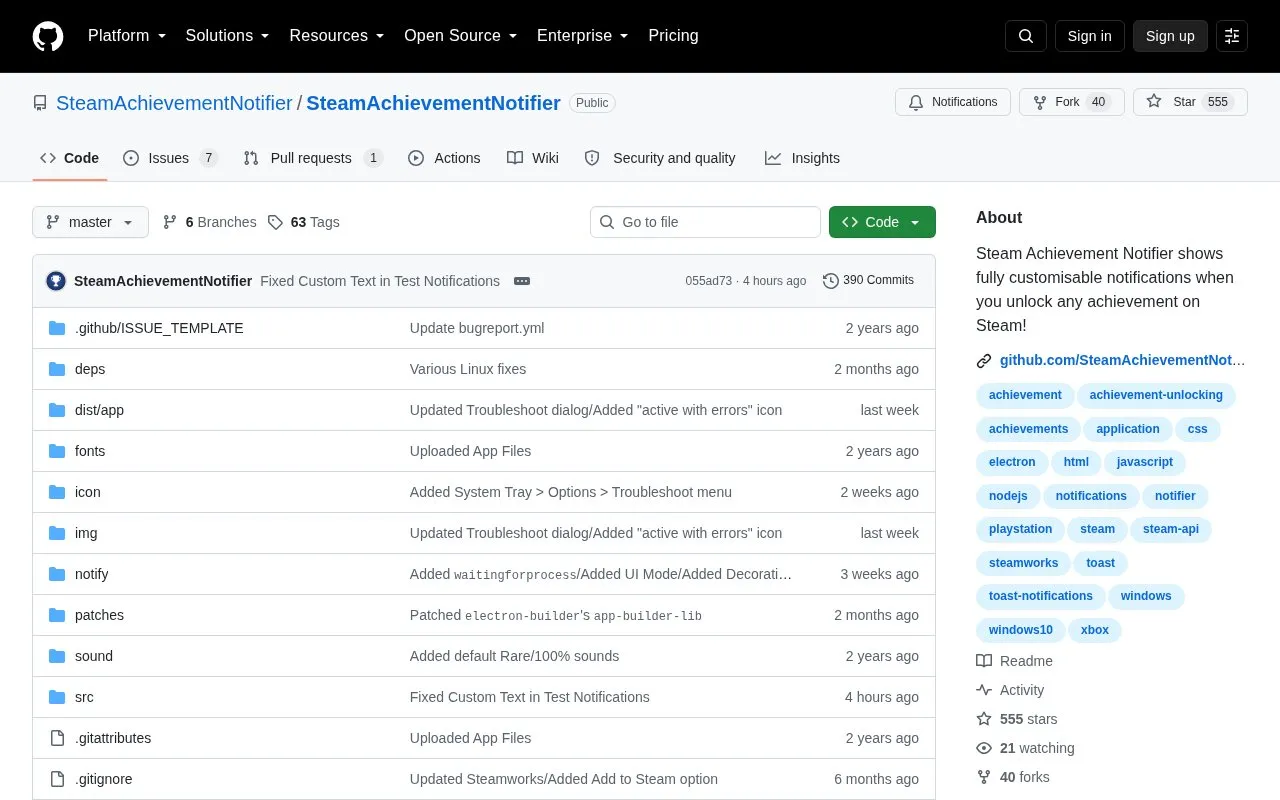1280x800 pixels.
Task: Open the green Code dropdown
Action: coord(882,222)
